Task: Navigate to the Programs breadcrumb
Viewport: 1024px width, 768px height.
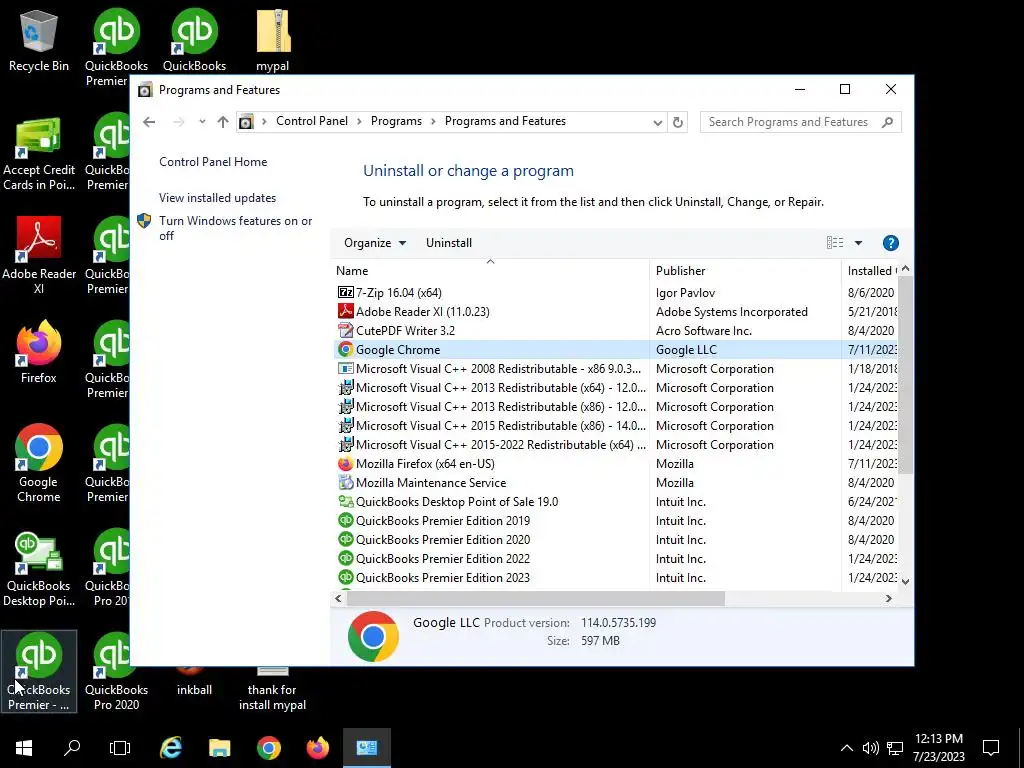Action: (396, 121)
